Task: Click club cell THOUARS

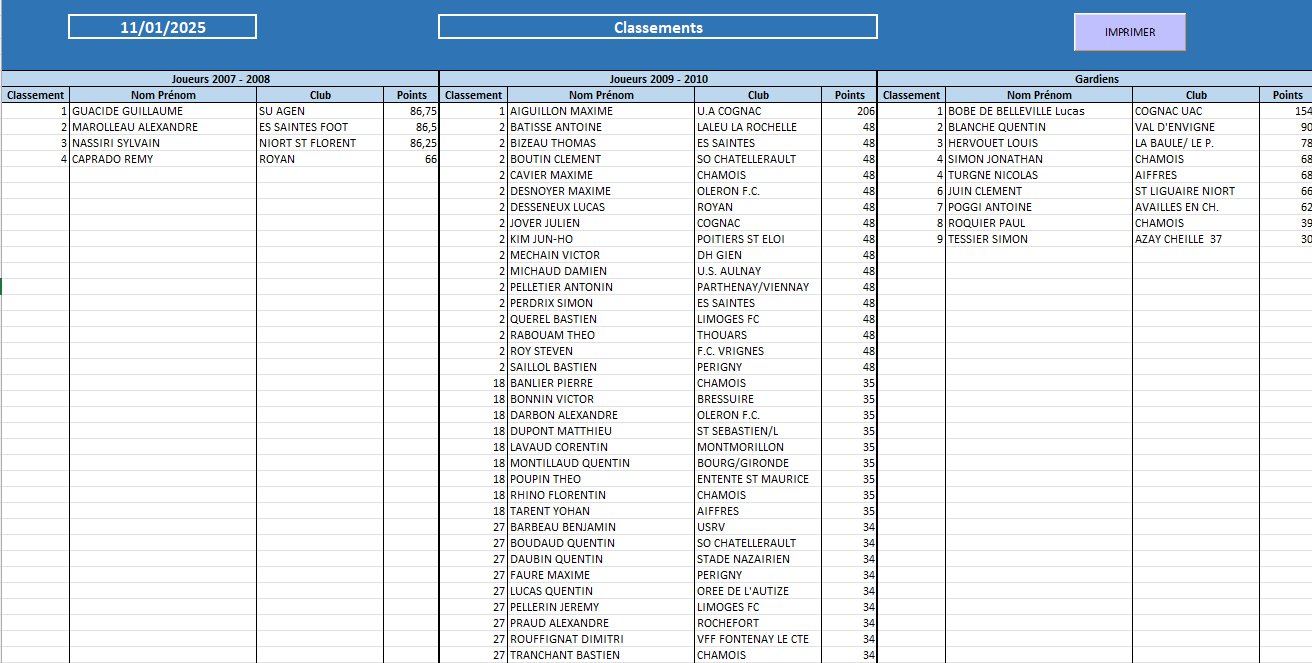Action: pyautogui.click(x=758, y=335)
